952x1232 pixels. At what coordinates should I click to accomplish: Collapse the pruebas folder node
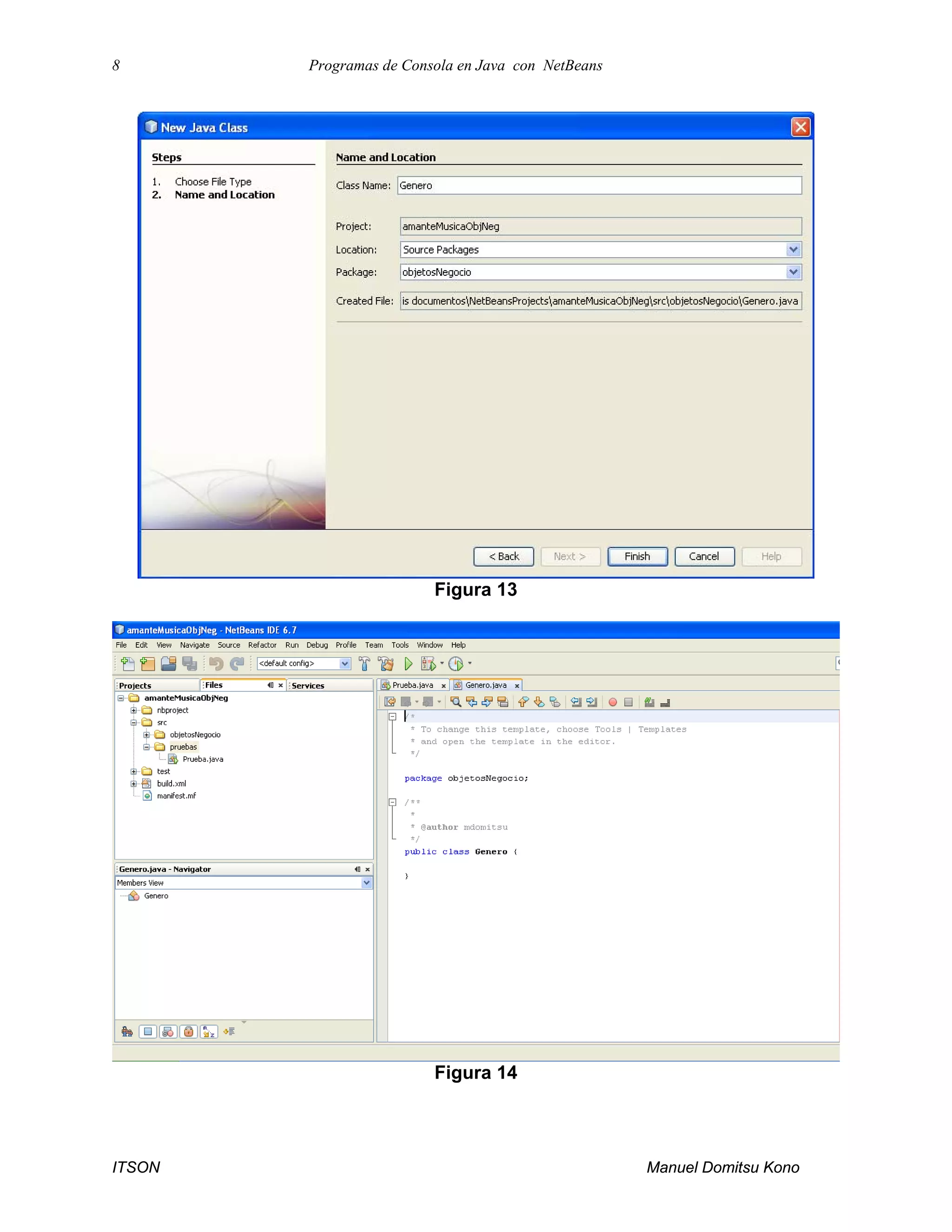tap(146, 747)
